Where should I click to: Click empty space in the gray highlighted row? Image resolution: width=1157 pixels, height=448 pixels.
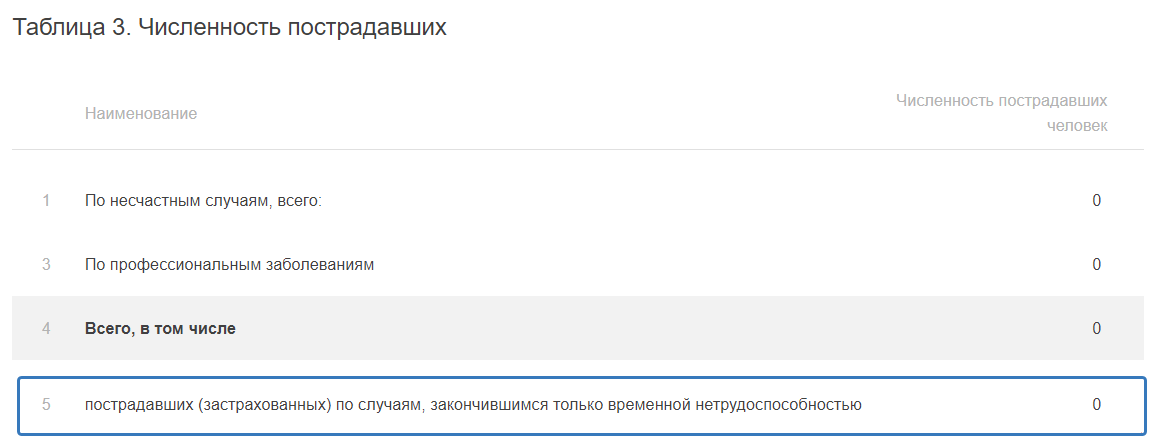pyautogui.click(x=650, y=328)
